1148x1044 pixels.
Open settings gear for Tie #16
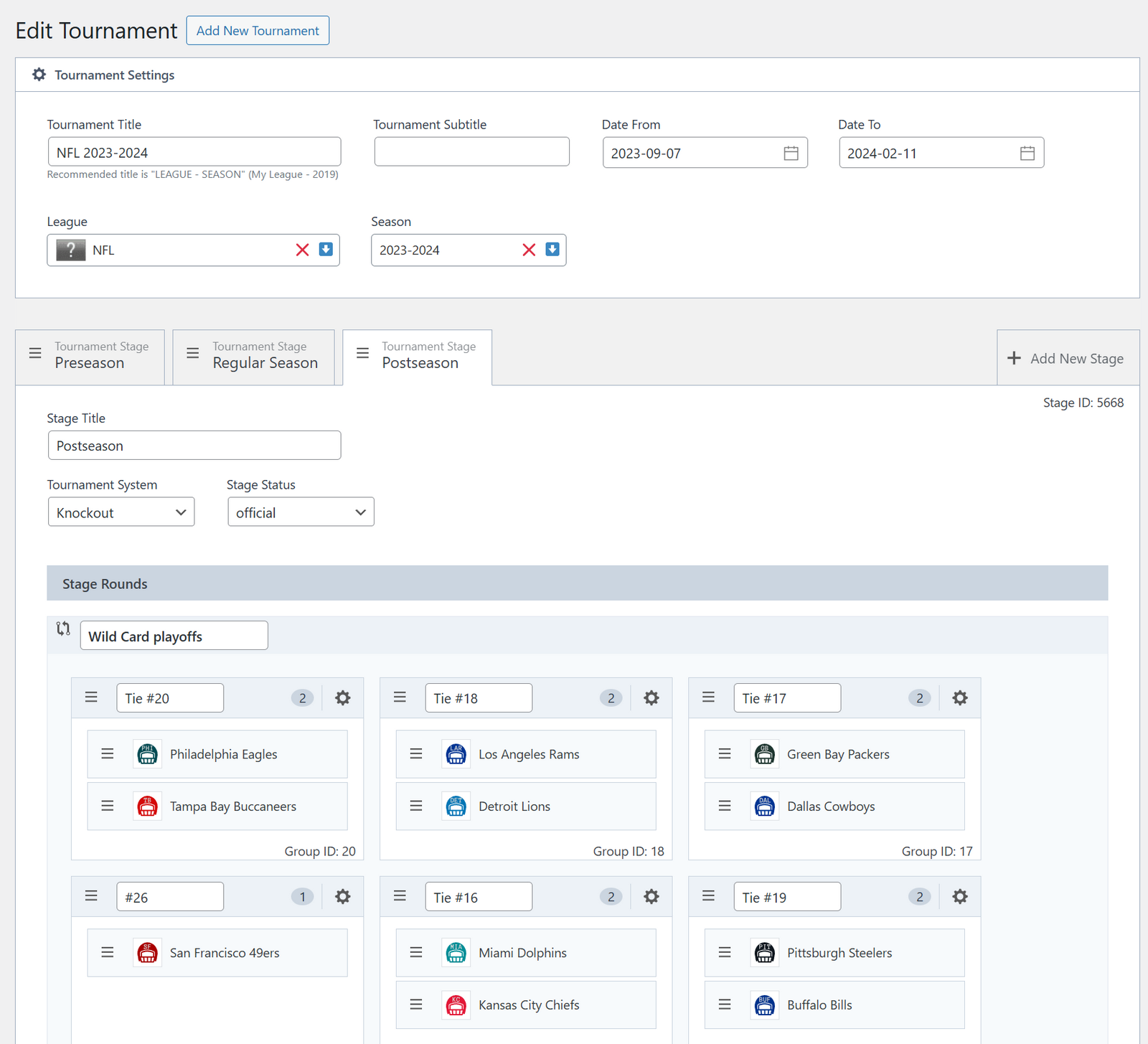[x=651, y=897]
